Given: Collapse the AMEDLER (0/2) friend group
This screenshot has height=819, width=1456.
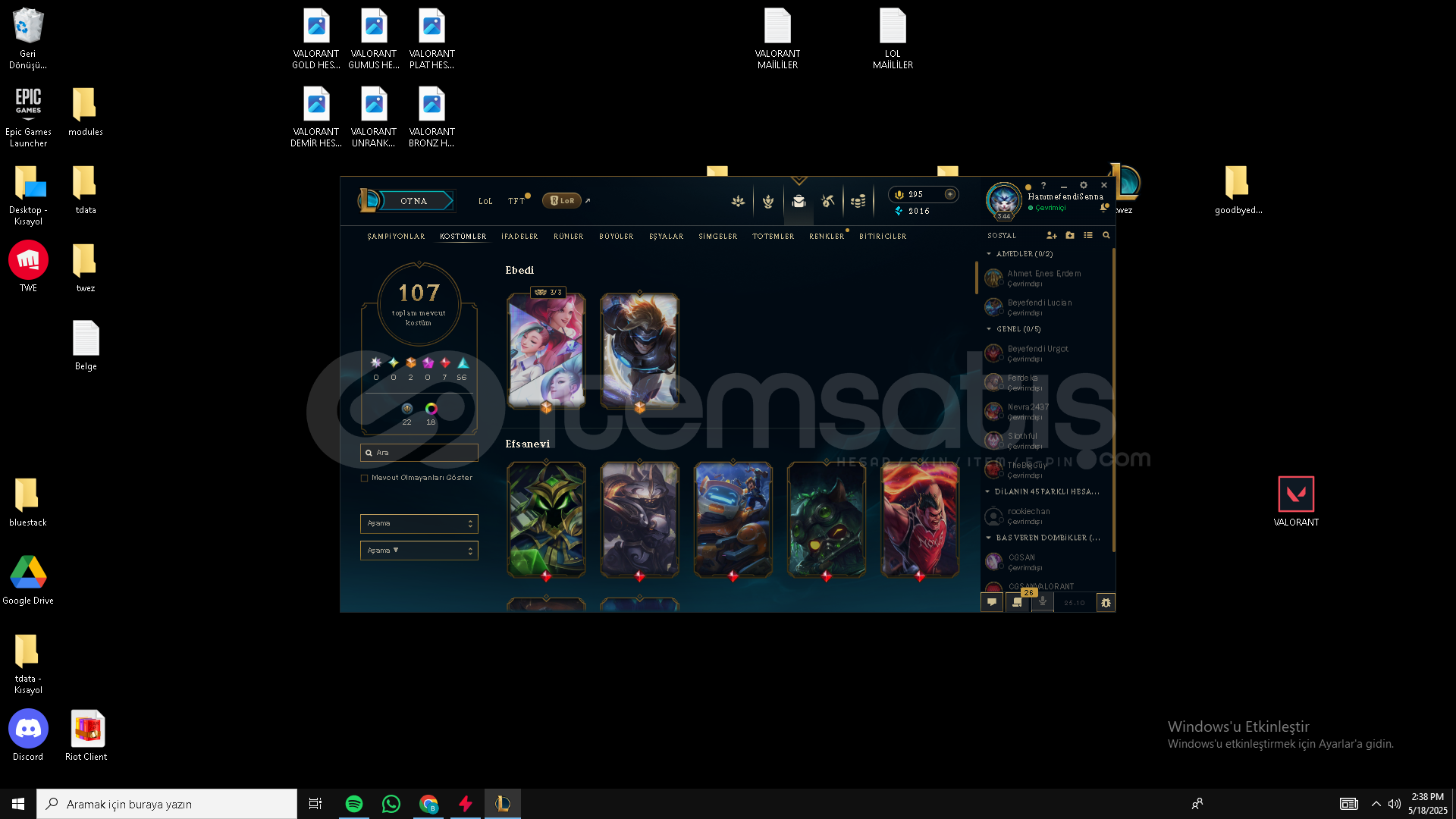Looking at the screenshot, I should 989,254.
